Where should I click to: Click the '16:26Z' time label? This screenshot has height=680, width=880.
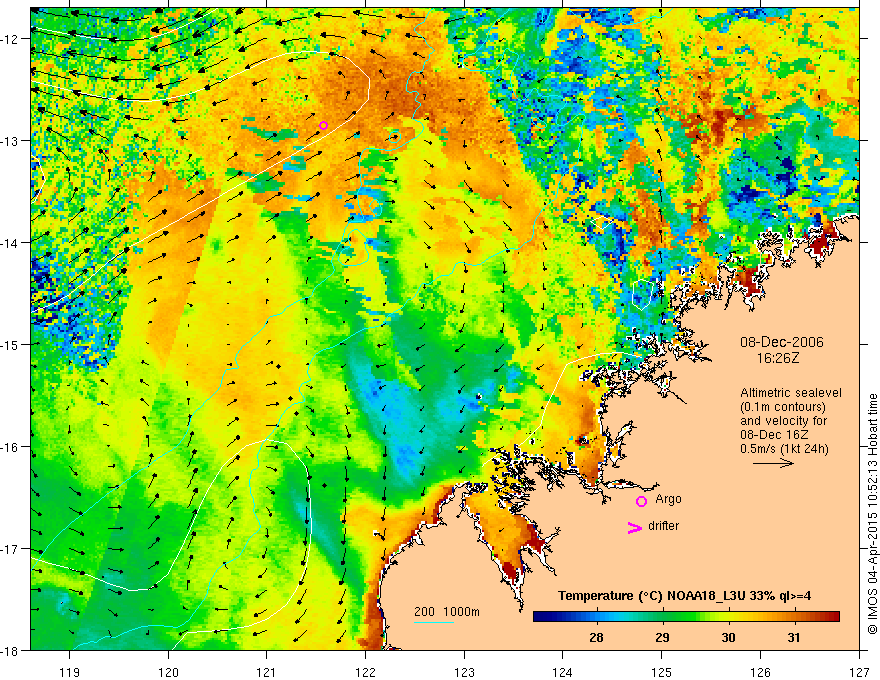click(777, 357)
